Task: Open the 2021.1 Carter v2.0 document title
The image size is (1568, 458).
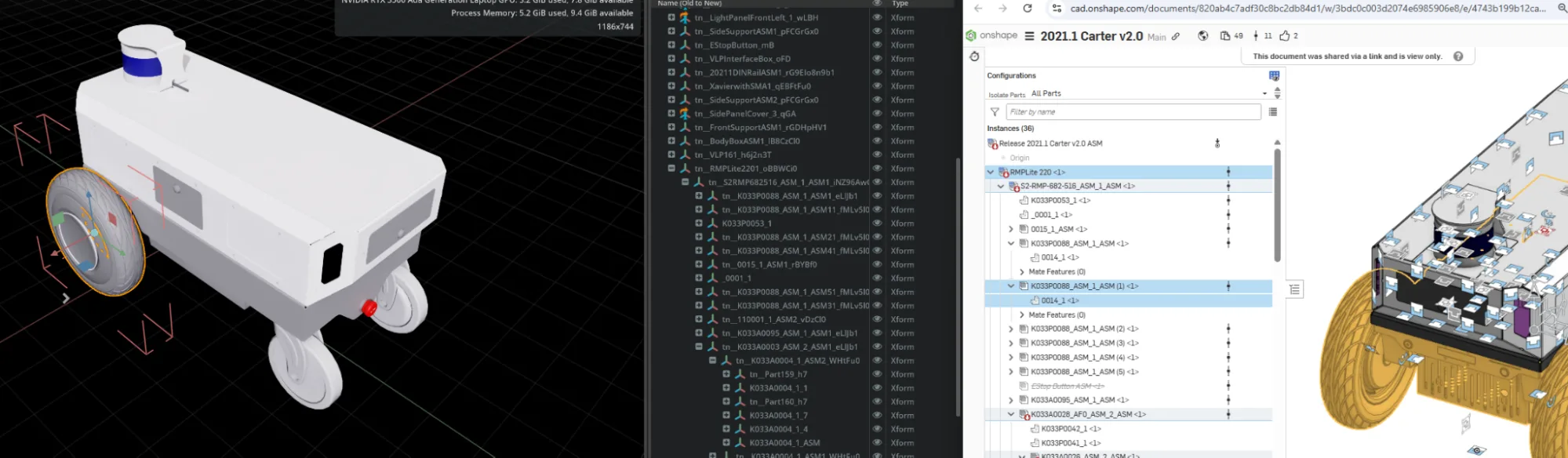Action: click(1091, 36)
